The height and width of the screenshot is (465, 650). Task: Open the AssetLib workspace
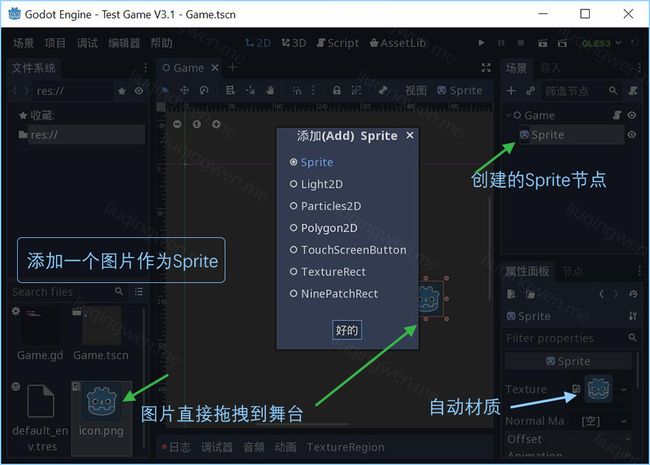tap(398, 43)
